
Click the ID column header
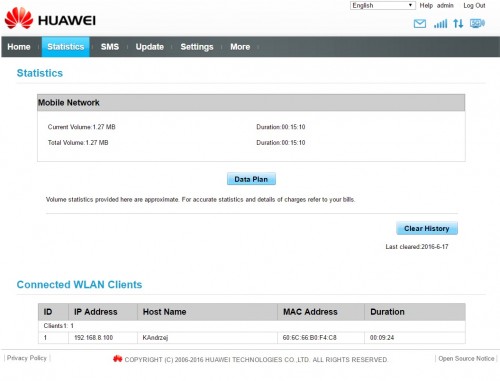pyautogui.click(x=53, y=312)
